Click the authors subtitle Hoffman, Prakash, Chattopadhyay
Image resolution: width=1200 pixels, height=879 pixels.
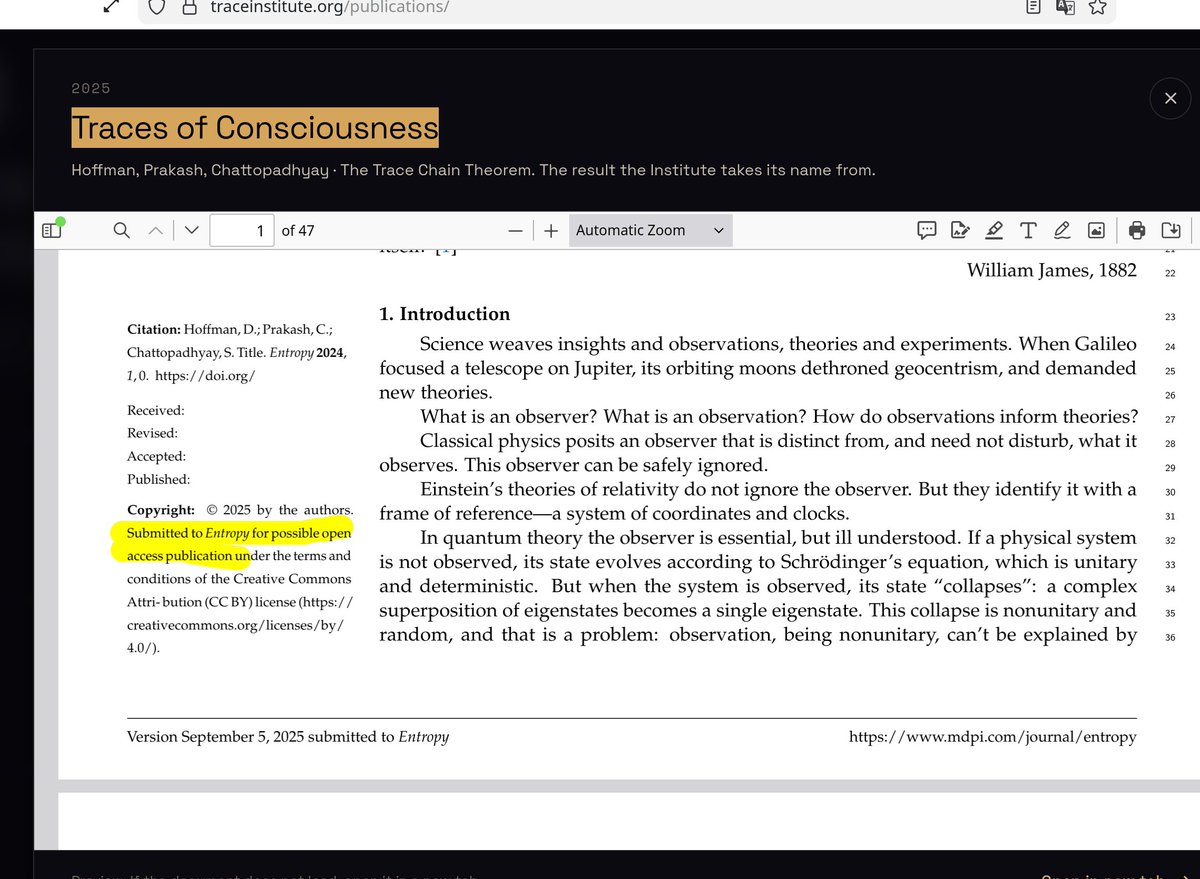[x=200, y=170]
